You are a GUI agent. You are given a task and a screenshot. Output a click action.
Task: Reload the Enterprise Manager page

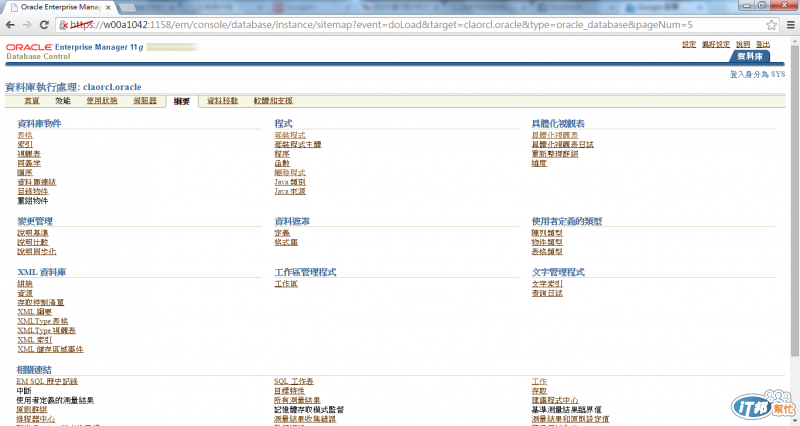pyautogui.click(x=44, y=24)
